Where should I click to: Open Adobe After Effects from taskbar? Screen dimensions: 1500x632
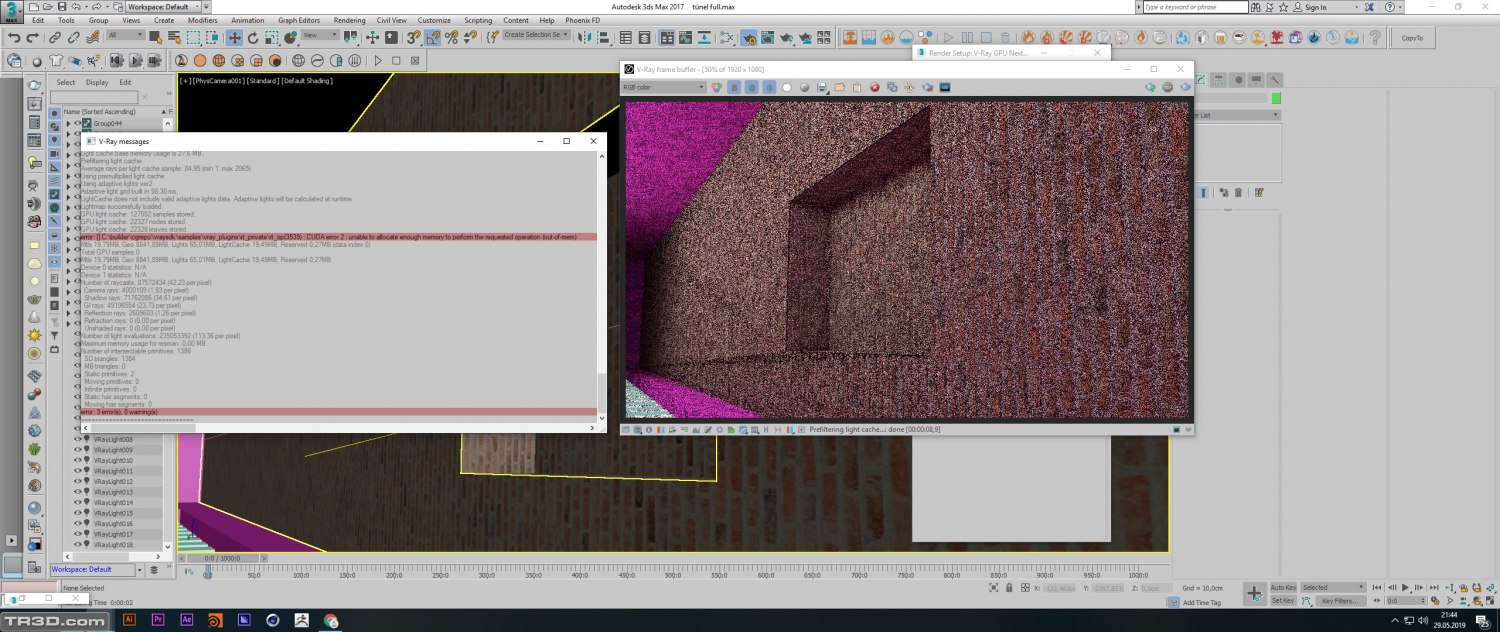(186, 620)
